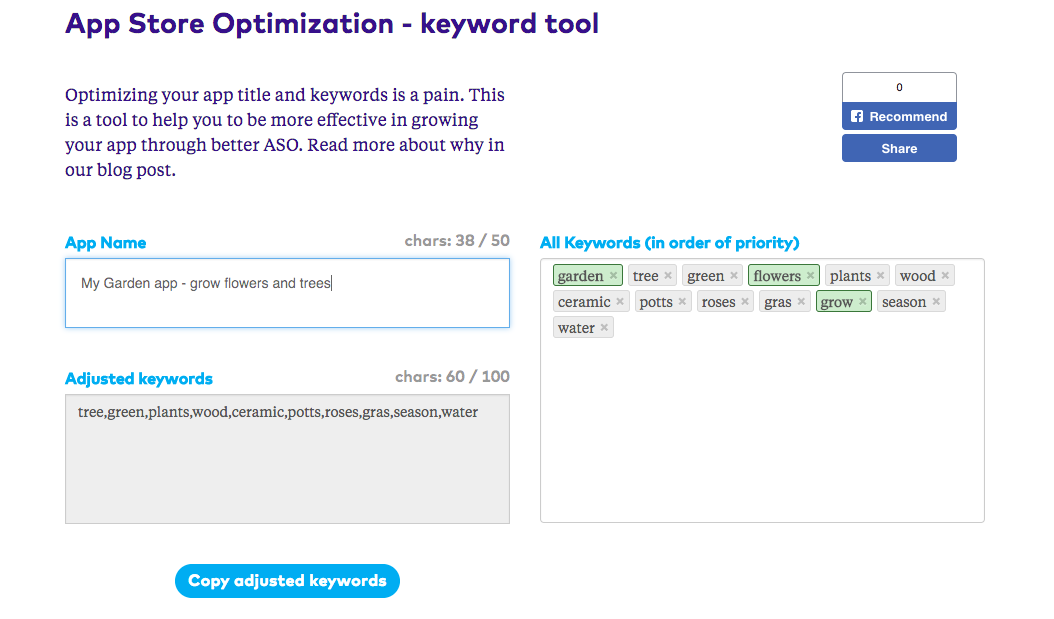Viewport: 1054px width, 619px height.
Task: Delete "water" by clicking its × icon
Action: tap(605, 326)
